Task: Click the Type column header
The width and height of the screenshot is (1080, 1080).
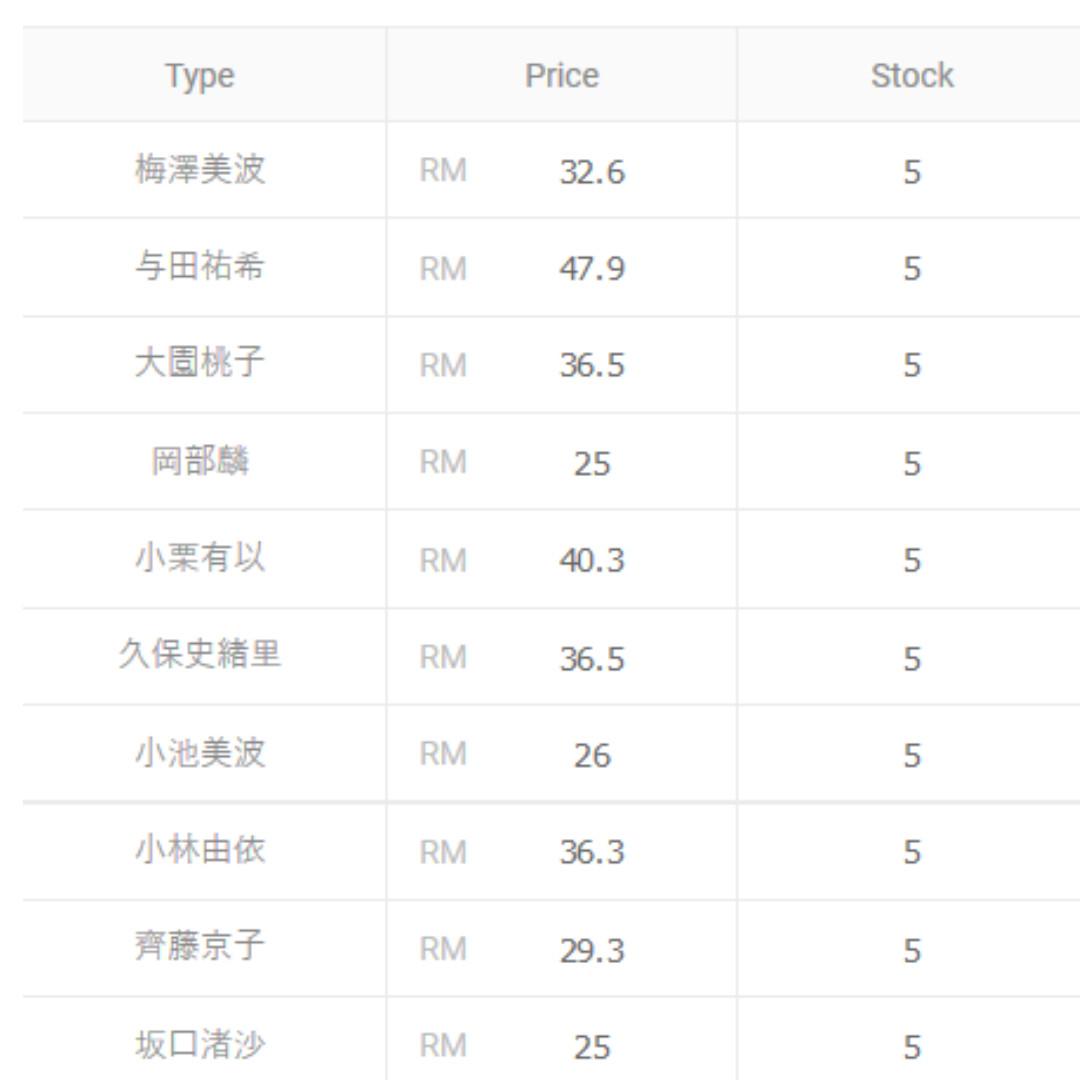Action: 200,76
